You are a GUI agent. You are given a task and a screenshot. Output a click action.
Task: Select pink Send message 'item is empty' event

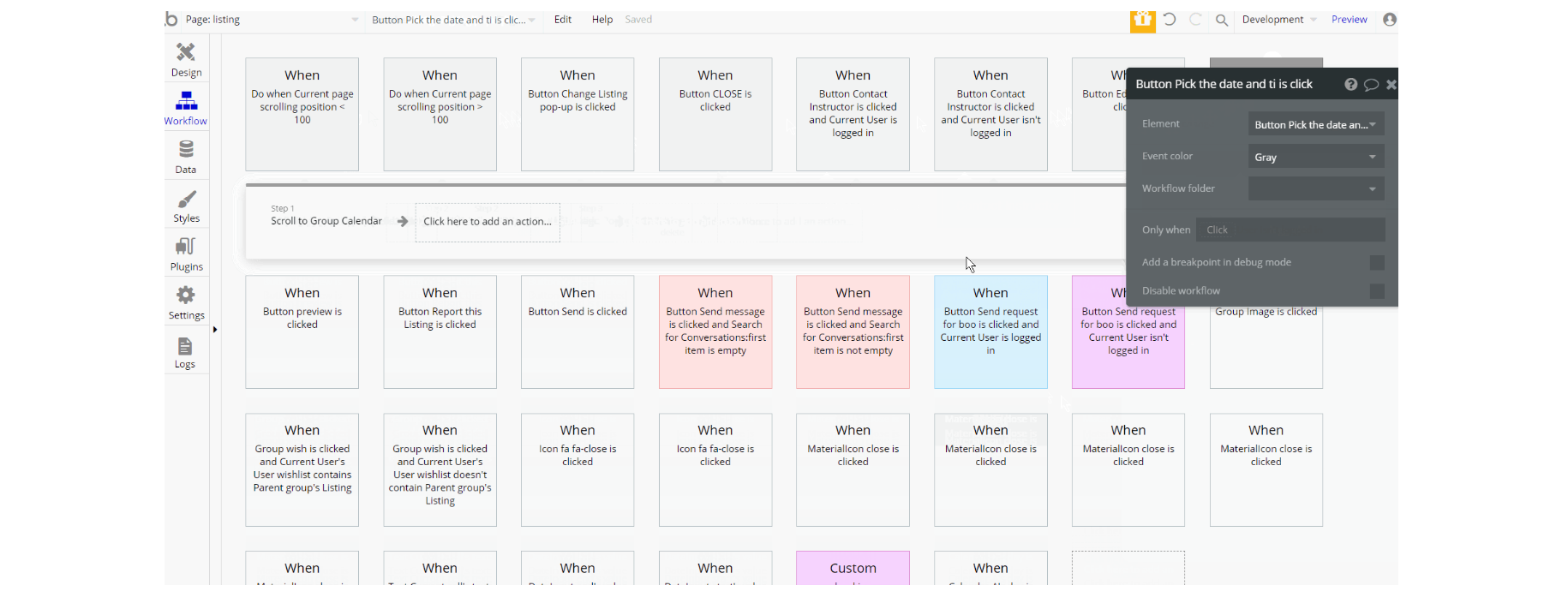[715, 332]
